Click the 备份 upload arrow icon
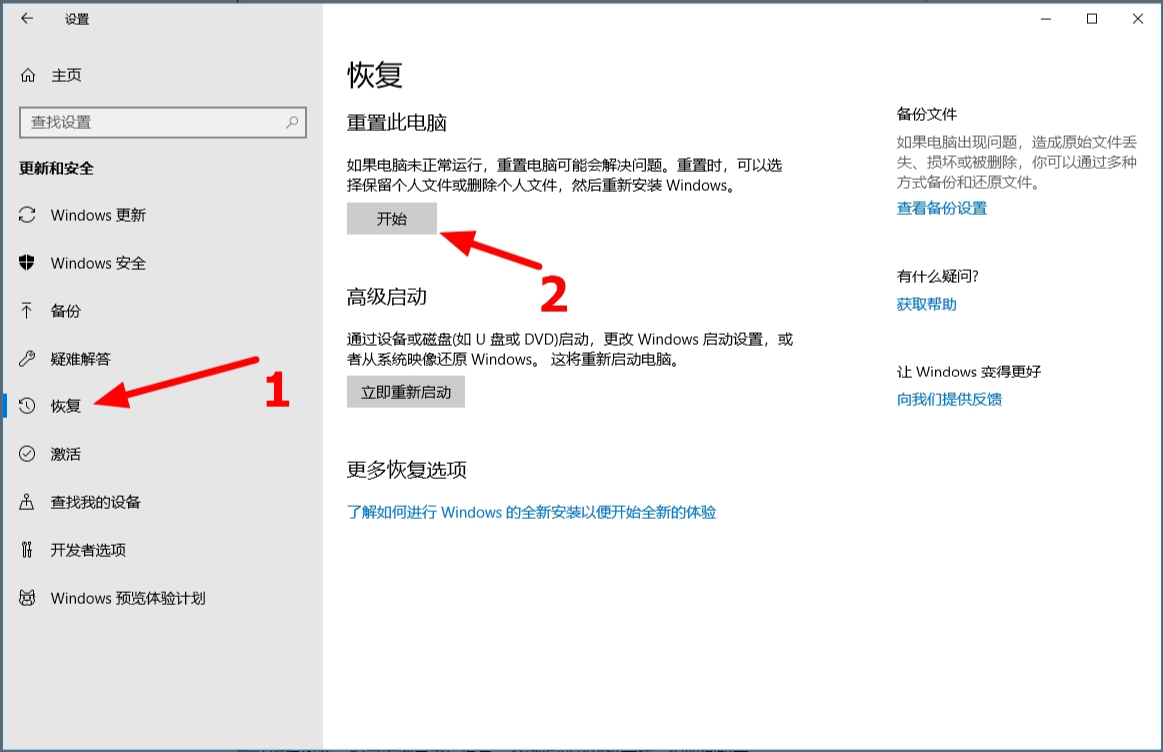Viewport: 1163px width, 752px height. click(25, 311)
